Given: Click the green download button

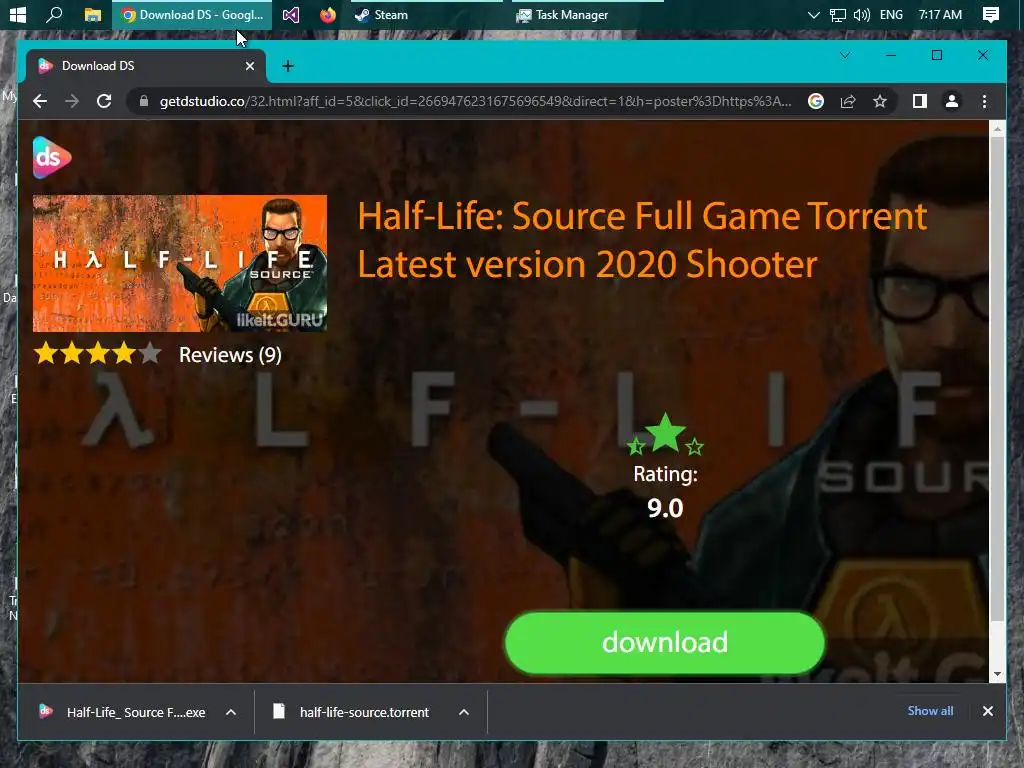Looking at the screenshot, I should 665,643.
